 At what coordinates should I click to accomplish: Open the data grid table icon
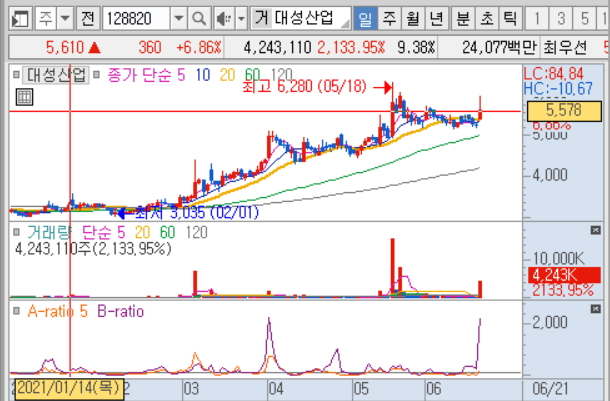point(24,97)
